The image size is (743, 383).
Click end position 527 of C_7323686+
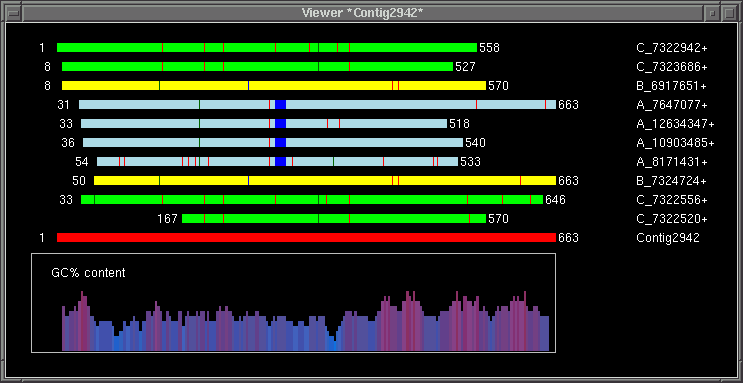465,67
